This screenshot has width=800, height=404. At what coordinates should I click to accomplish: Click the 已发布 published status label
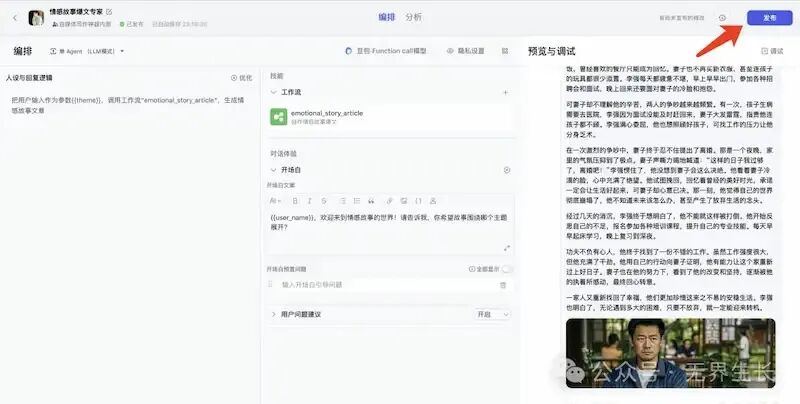click(132, 24)
